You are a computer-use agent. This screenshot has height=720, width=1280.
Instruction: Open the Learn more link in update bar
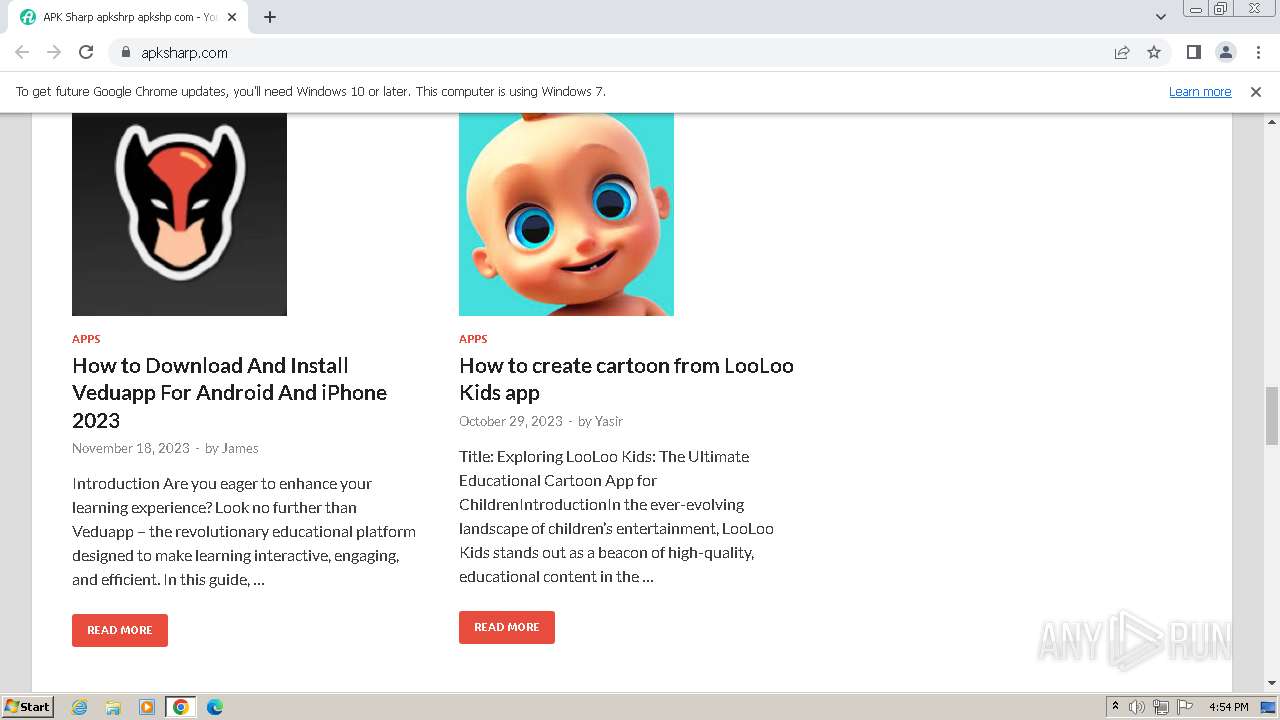[x=1200, y=91]
